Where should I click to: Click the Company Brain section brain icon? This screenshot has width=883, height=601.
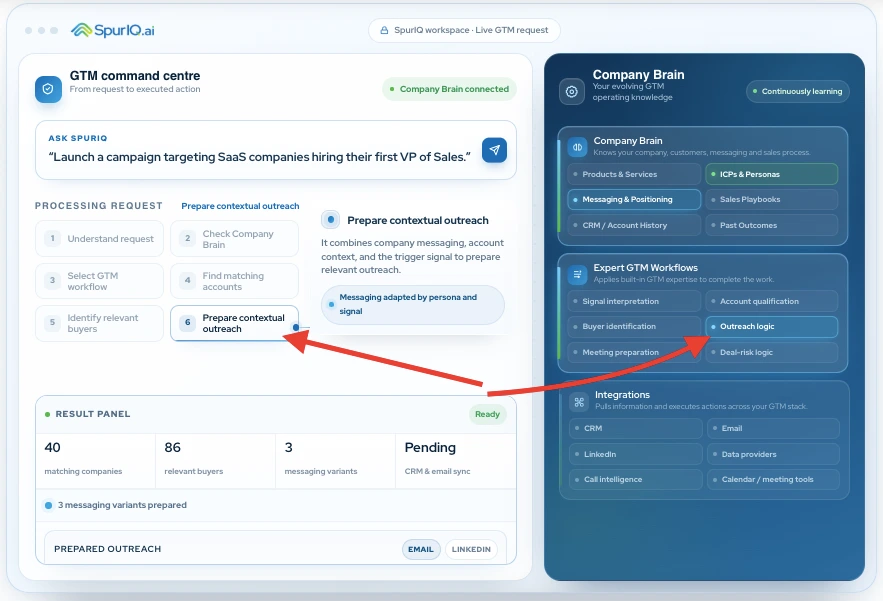tap(577, 147)
